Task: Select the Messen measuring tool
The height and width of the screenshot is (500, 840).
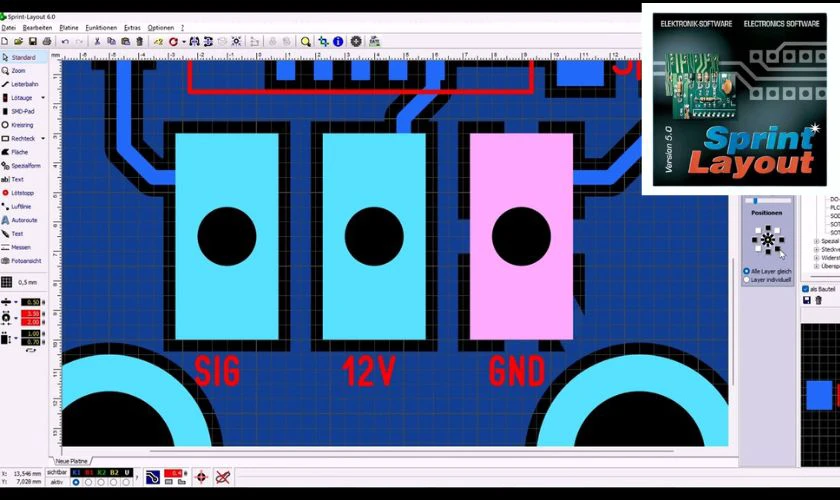Action: (x=24, y=246)
